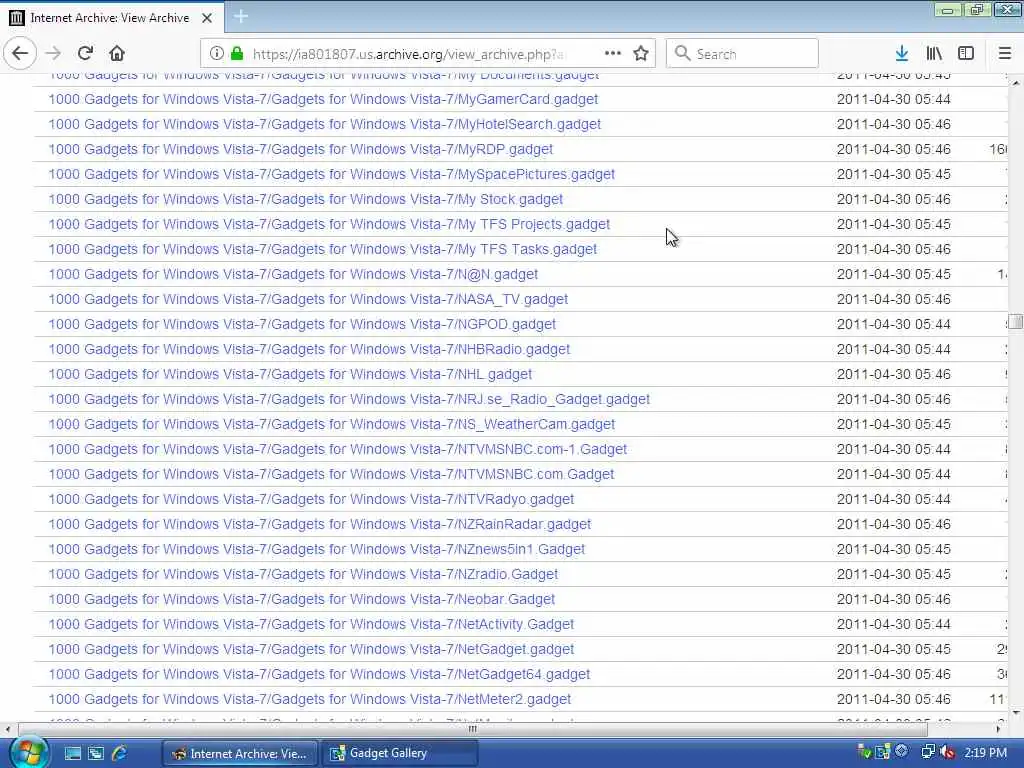Click the date beside NASA_TV.gadget
This screenshot has width=1024, height=768.
pos(893,299)
